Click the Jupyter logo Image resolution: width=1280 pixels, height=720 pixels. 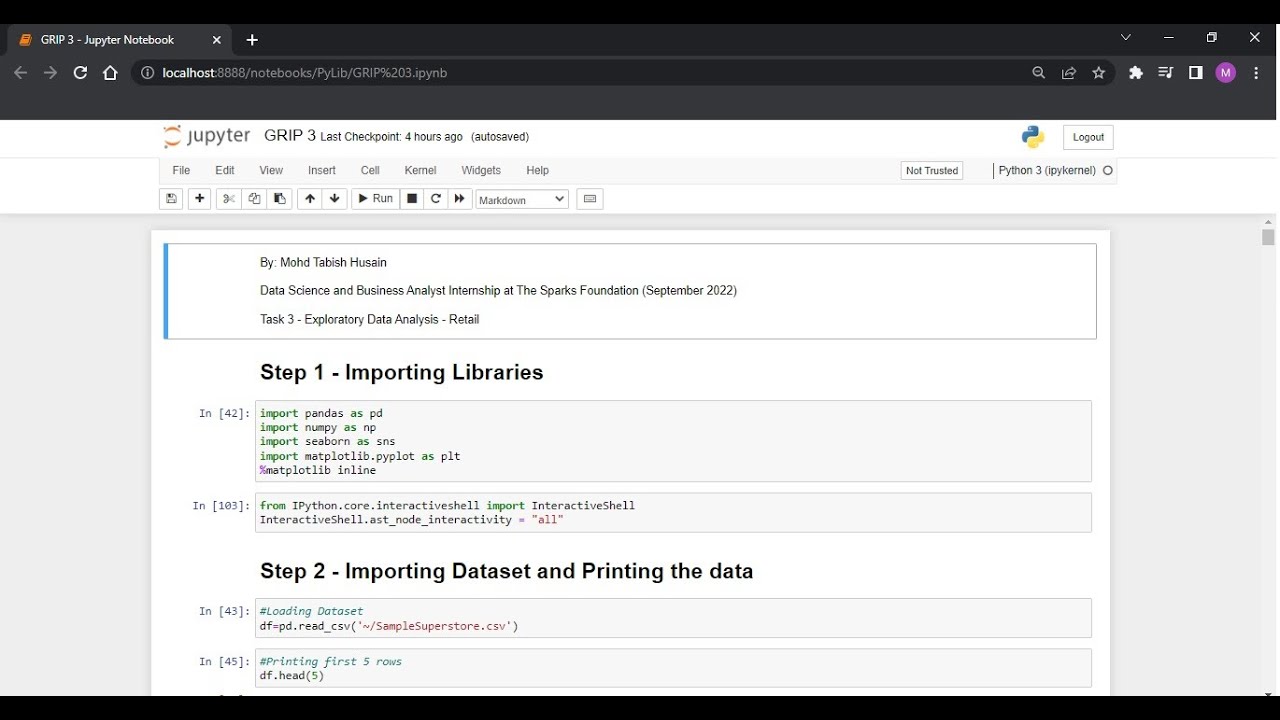[x=207, y=137]
